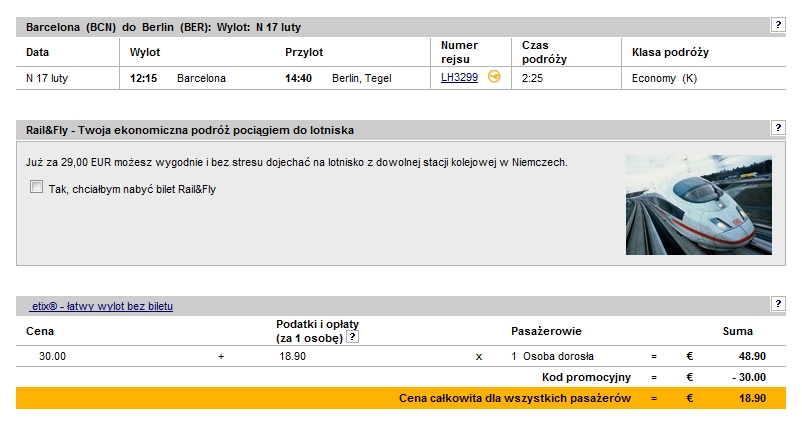802x428 pixels.
Task: Click the 'Numer rejsu' column header
Action: tap(459, 52)
